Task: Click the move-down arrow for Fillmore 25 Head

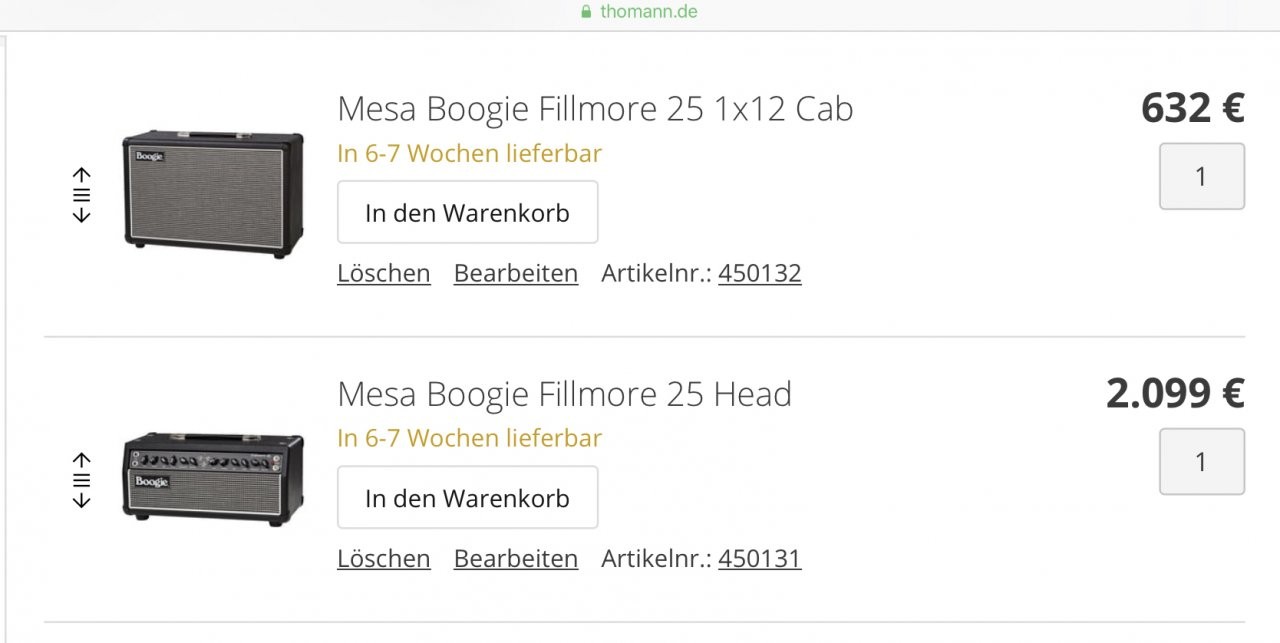Action: [x=82, y=500]
